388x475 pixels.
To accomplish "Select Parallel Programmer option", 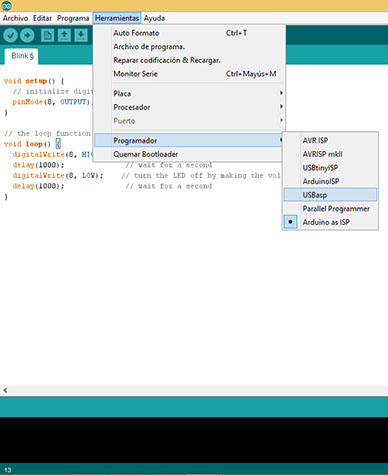I will [330, 209].
